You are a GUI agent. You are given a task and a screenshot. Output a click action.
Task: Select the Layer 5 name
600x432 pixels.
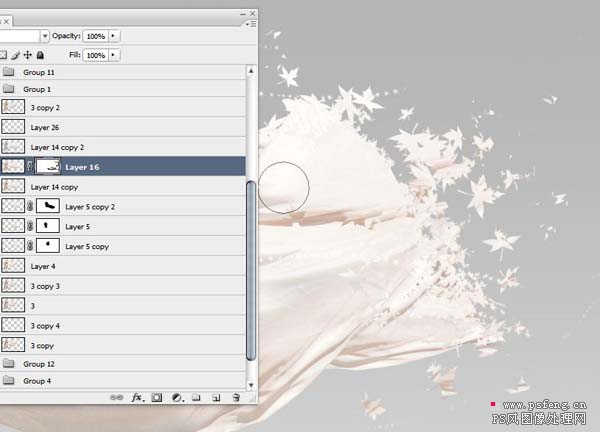(78, 227)
